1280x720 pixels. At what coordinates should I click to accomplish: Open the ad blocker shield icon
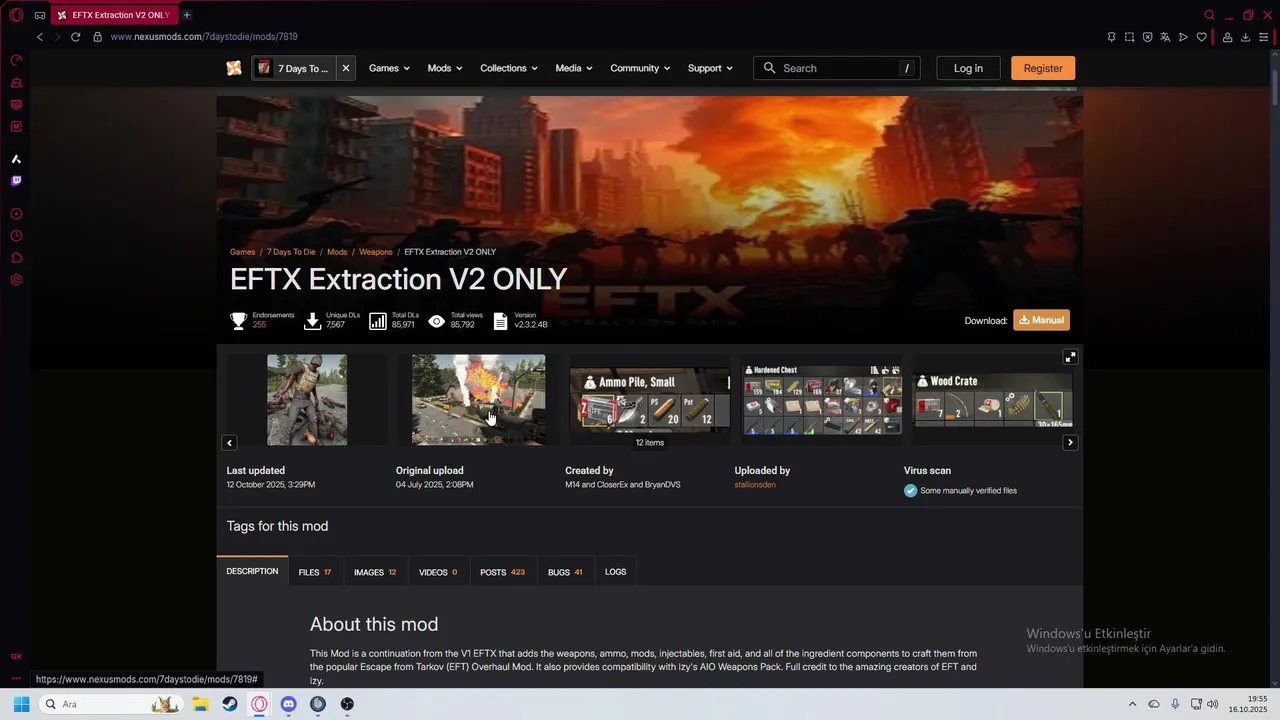[1147, 37]
